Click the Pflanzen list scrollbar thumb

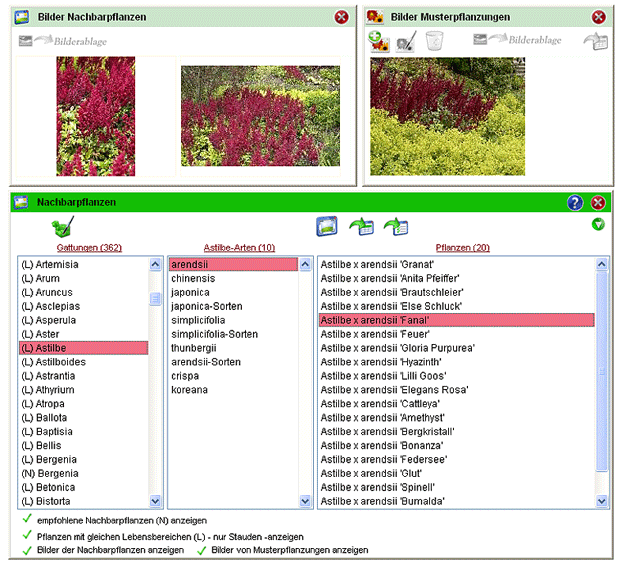point(601,370)
